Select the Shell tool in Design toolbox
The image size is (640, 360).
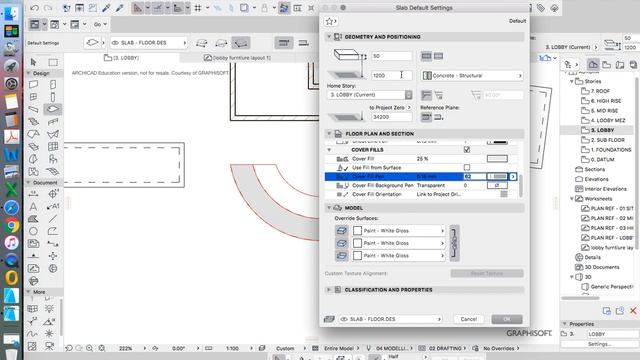pos(53,134)
